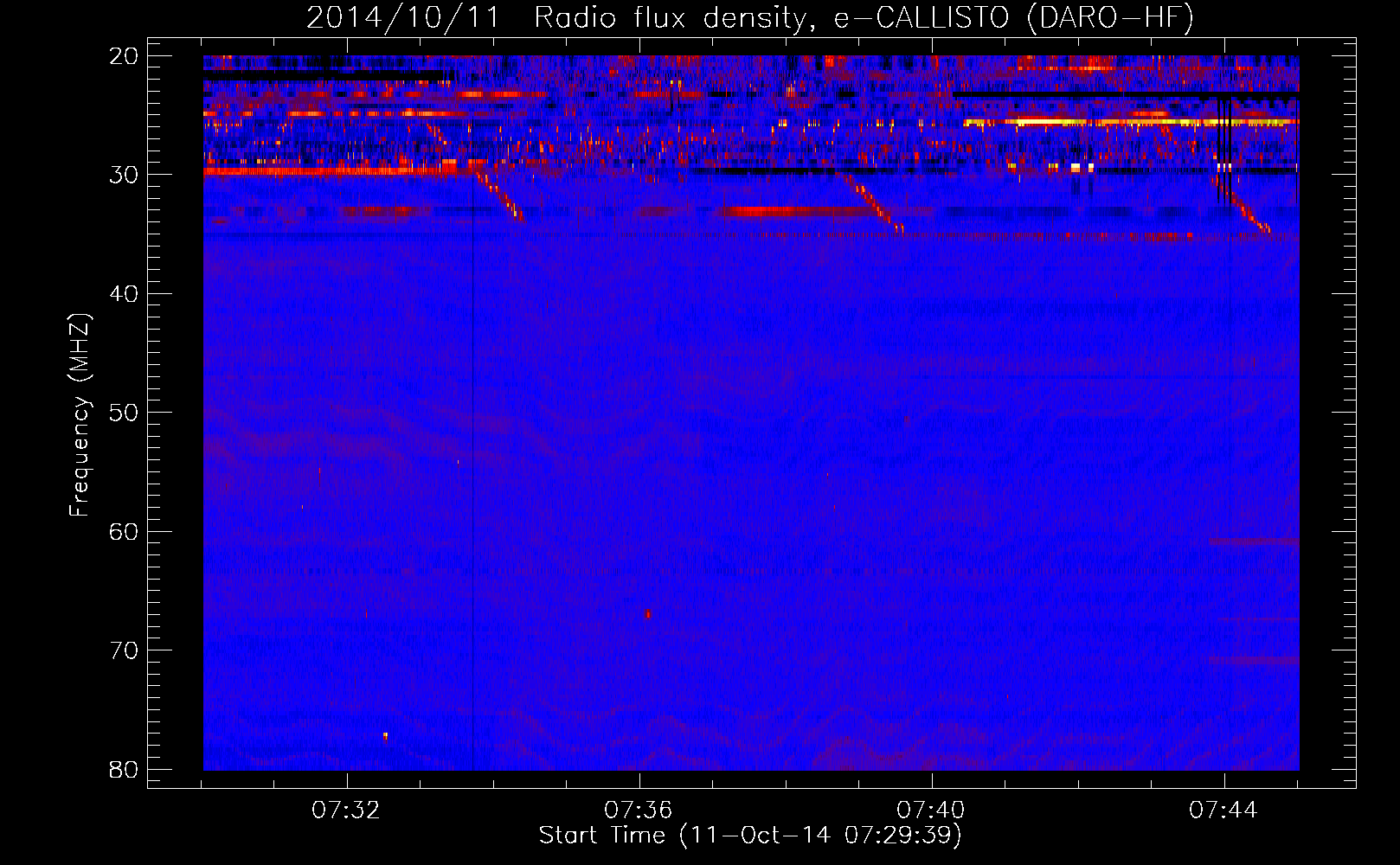Click the 20 frequency tick label
The image size is (1400, 865).
(125, 56)
